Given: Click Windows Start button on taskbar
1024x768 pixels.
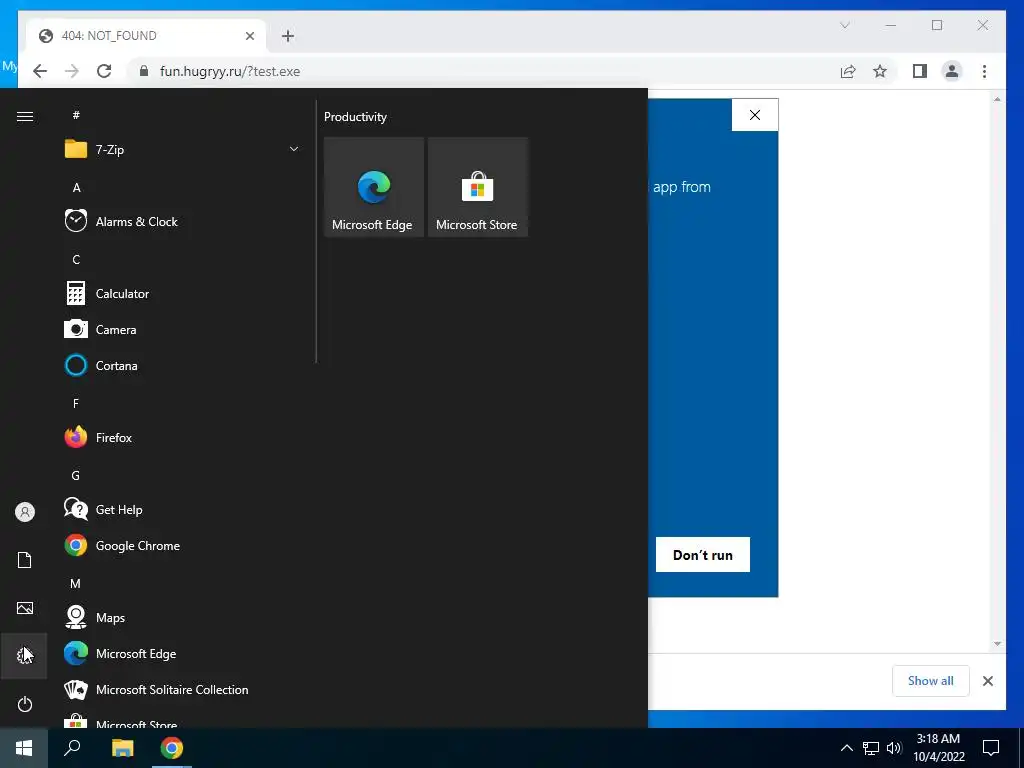Looking at the screenshot, I should [24, 748].
